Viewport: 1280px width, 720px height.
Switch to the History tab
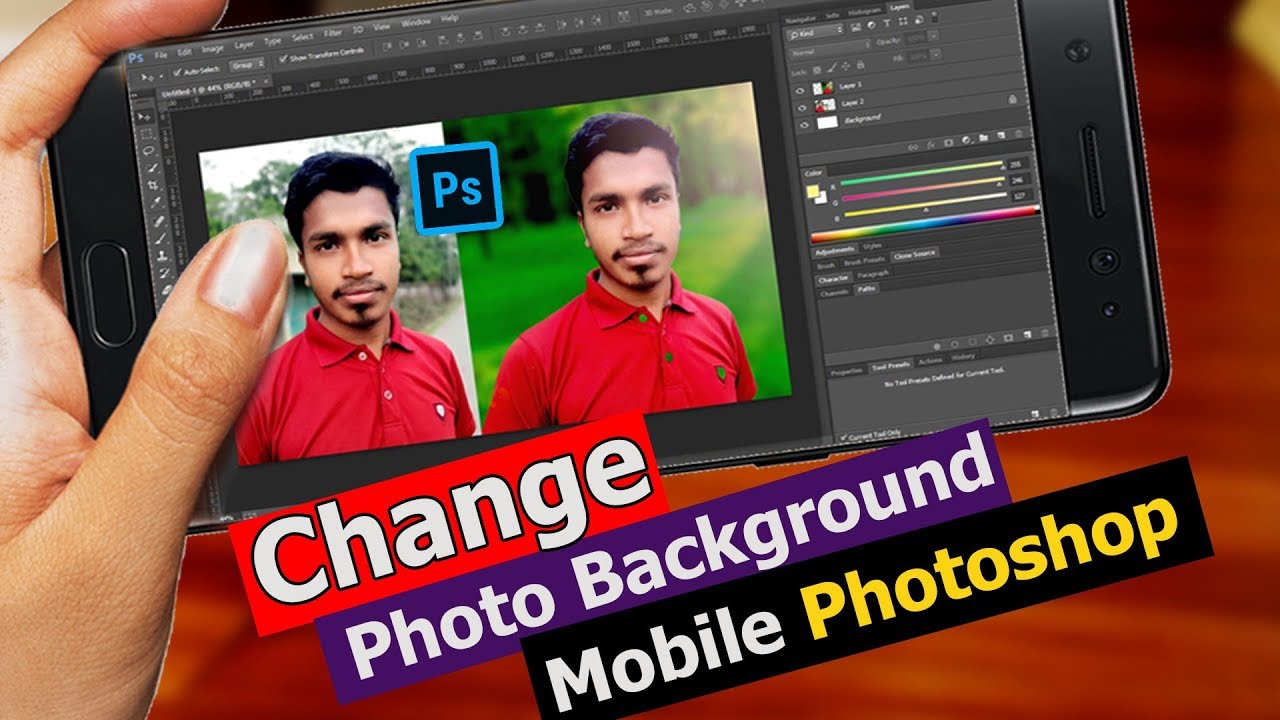(962, 357)
